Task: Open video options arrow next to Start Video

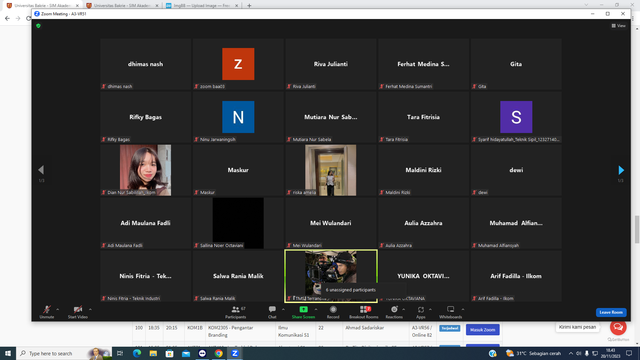Action: (90, 309)
